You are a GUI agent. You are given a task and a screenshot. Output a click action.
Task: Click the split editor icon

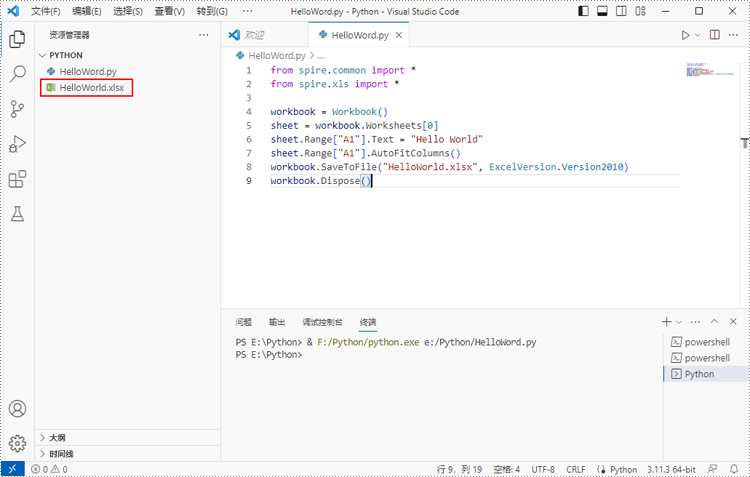click(715, 35)
